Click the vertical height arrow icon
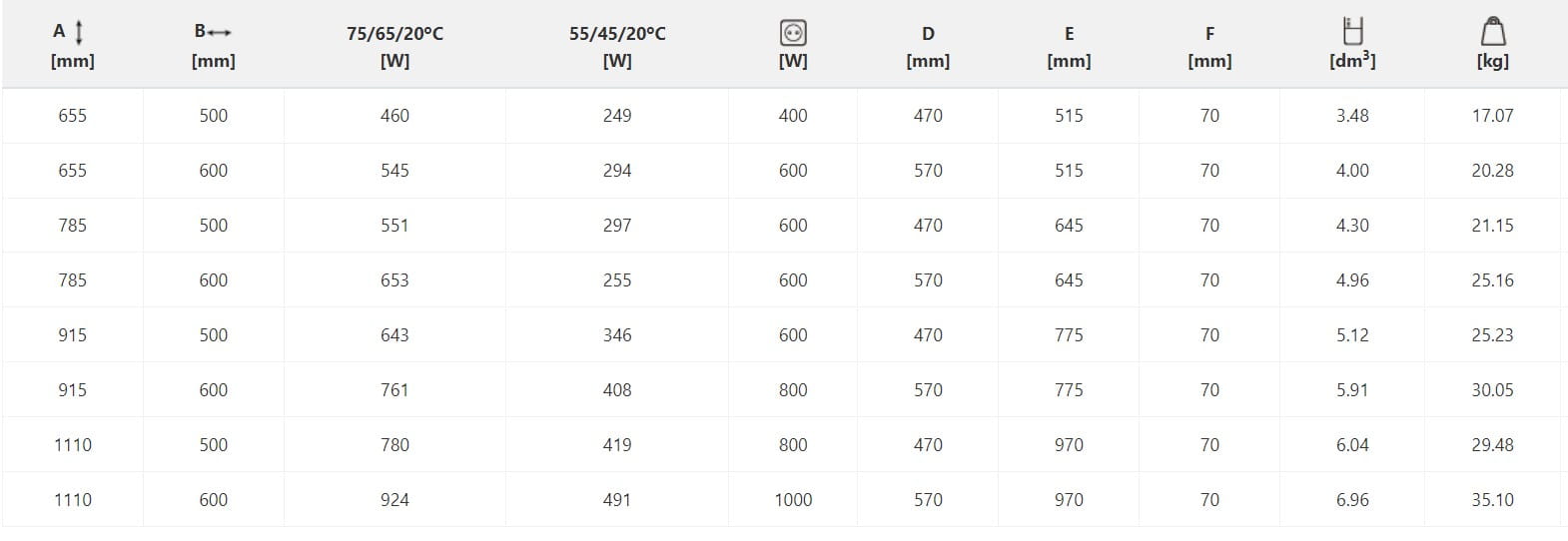The width and height of the screenshot is (1568, 541). (79, 32)
